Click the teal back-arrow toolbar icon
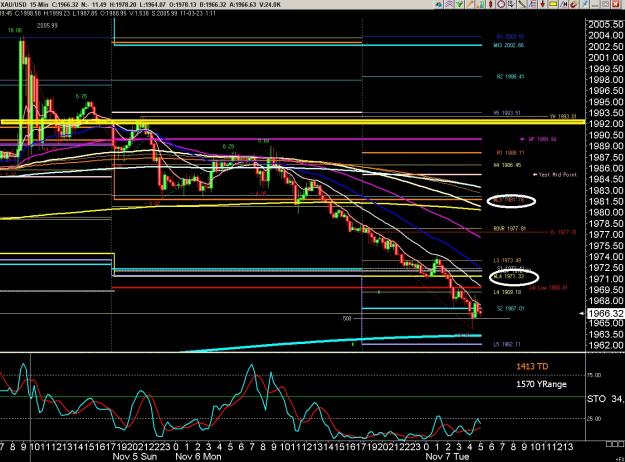 click(439, 4)
